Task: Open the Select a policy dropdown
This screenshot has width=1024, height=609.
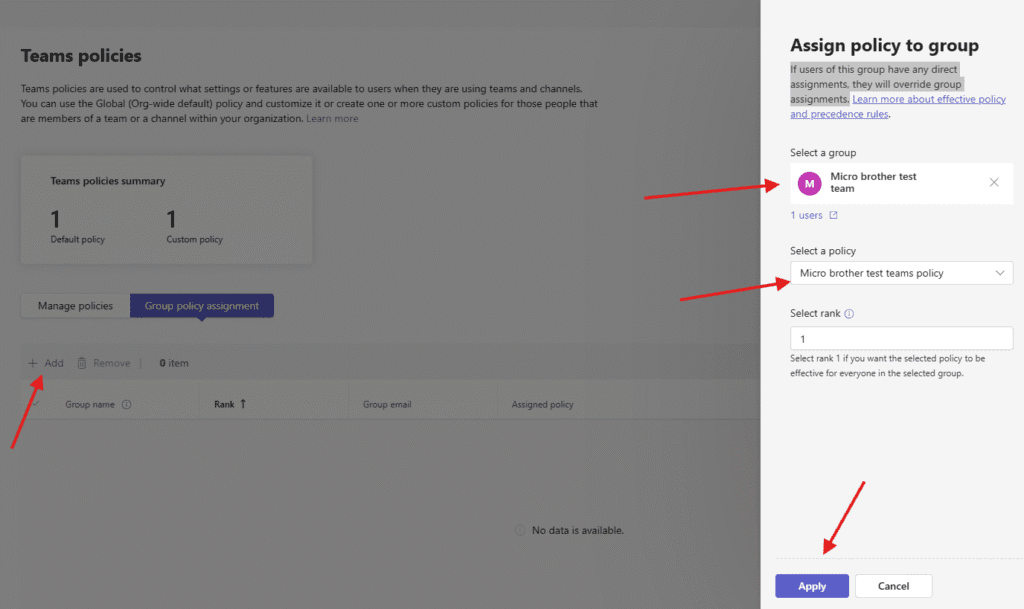Action: (x=900, y=273)
